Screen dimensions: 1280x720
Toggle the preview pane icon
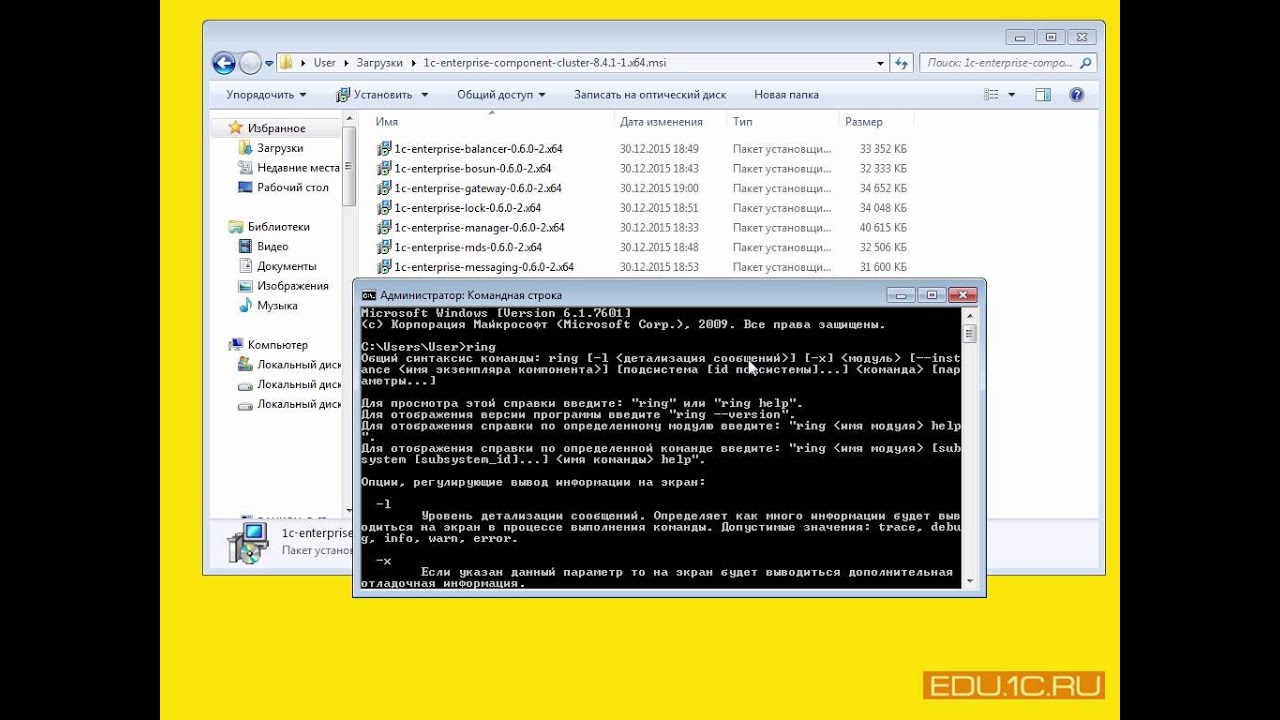(1043, 94)
